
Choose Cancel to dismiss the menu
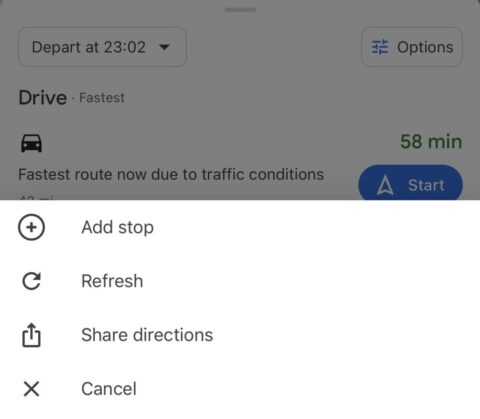pyautogui.click(x=240, y=389)
